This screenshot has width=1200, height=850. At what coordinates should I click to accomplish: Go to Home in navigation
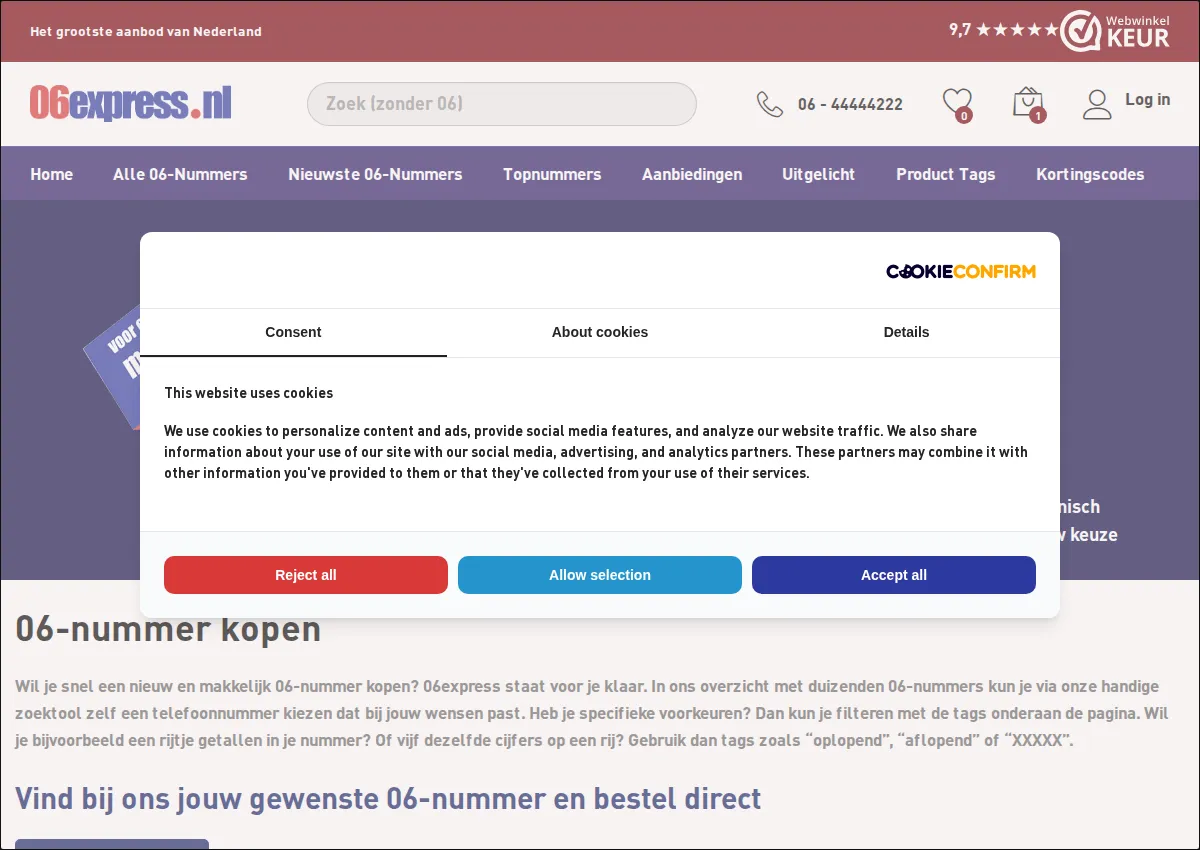(x=51, y=174)
